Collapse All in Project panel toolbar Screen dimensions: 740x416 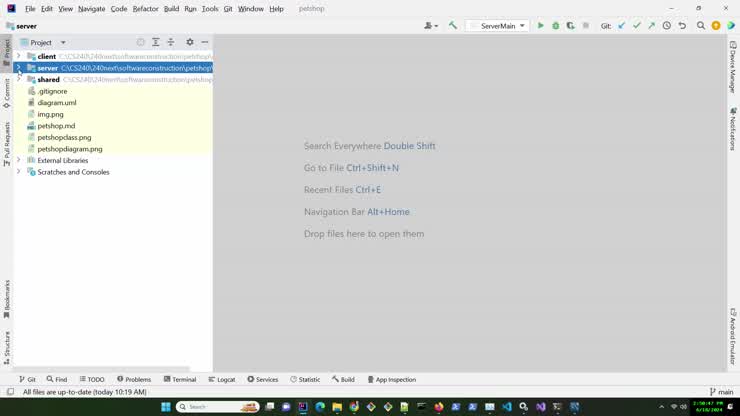(x=171, y=43)
